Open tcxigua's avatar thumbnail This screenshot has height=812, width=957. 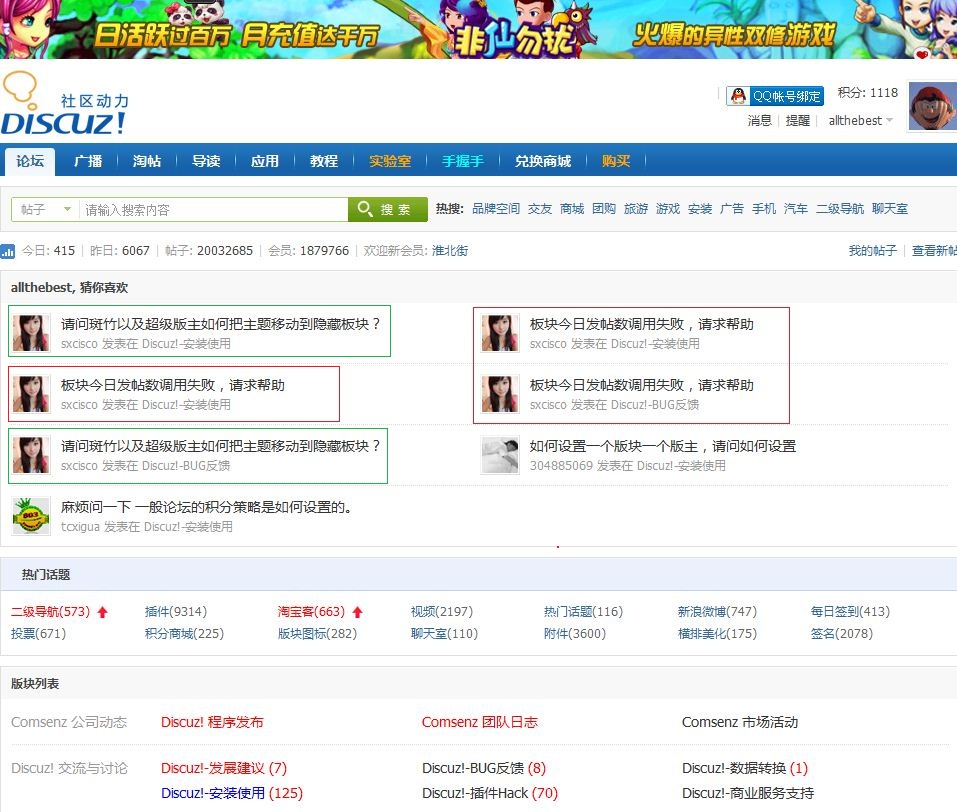(x=31, y=516)
